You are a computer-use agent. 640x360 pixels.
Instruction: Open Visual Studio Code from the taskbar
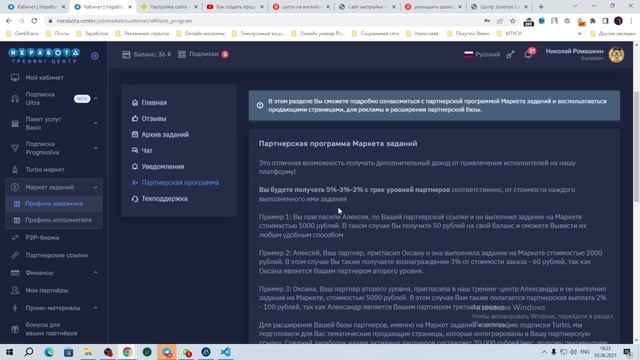pyautogui.click(x=225, y=352)
